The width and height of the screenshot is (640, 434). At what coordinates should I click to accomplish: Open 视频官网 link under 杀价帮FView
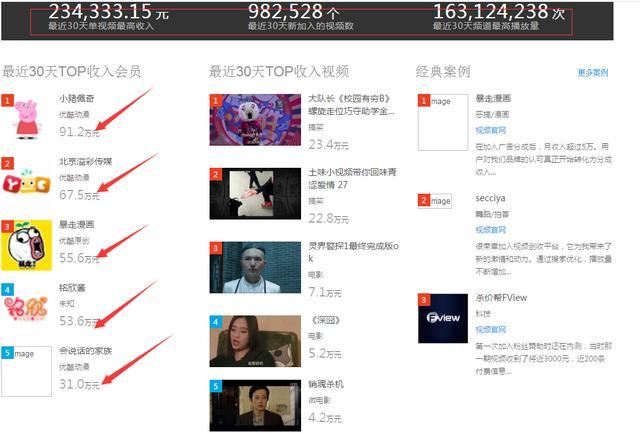click(490, 329)
